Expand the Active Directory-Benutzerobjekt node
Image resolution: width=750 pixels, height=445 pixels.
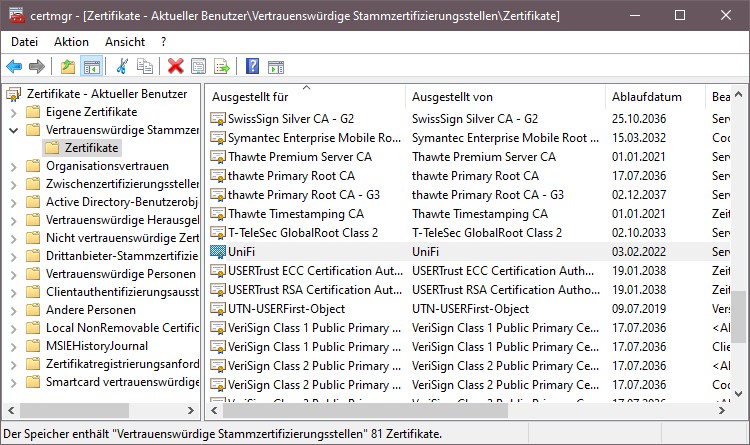click(x=13, y=202)
